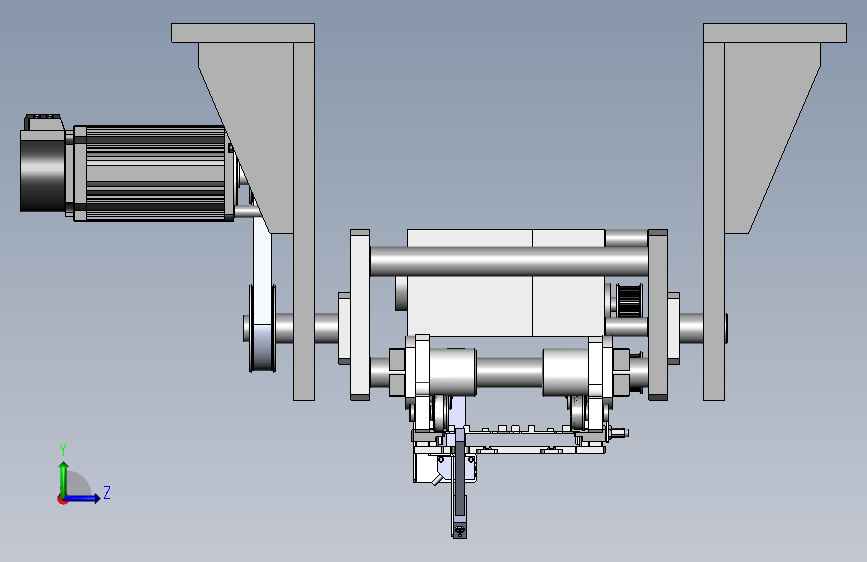The image size is (867, 562).
Task: Click the red X axis dot at triad origin
Action: [62, 499]
